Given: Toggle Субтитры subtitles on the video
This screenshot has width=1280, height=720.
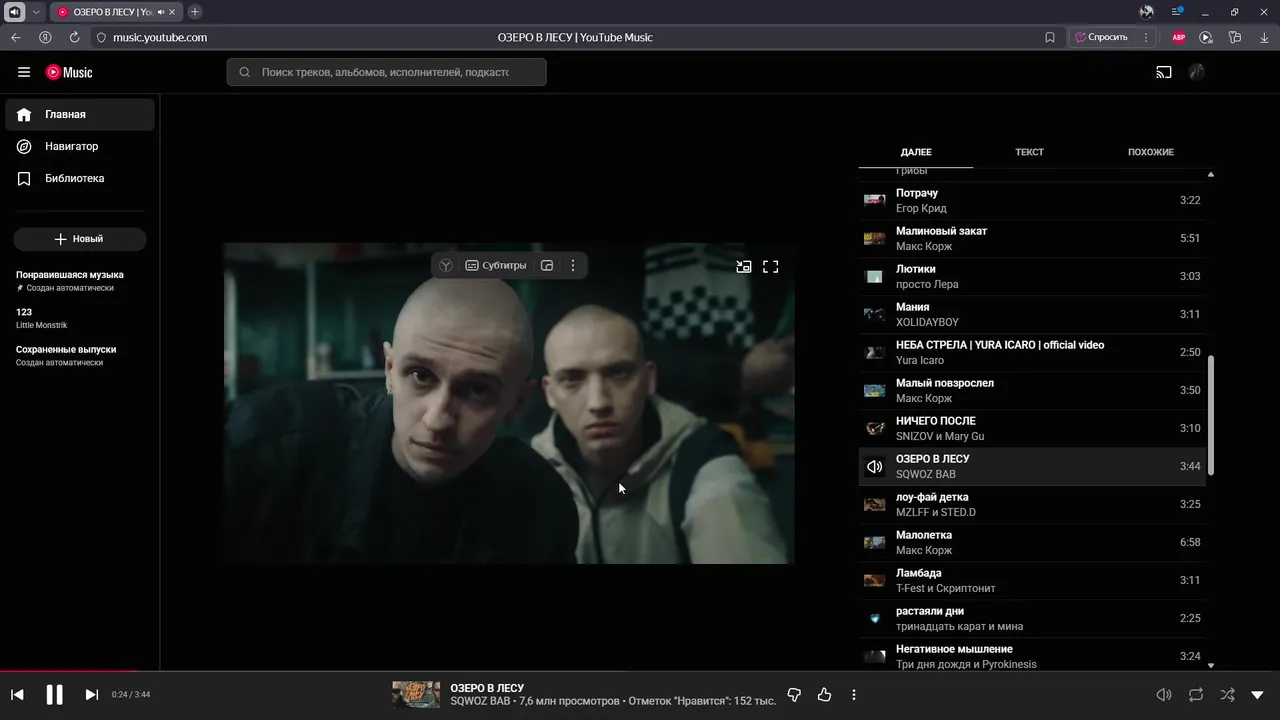Looking at the screenshot, I should pos(496,266).
